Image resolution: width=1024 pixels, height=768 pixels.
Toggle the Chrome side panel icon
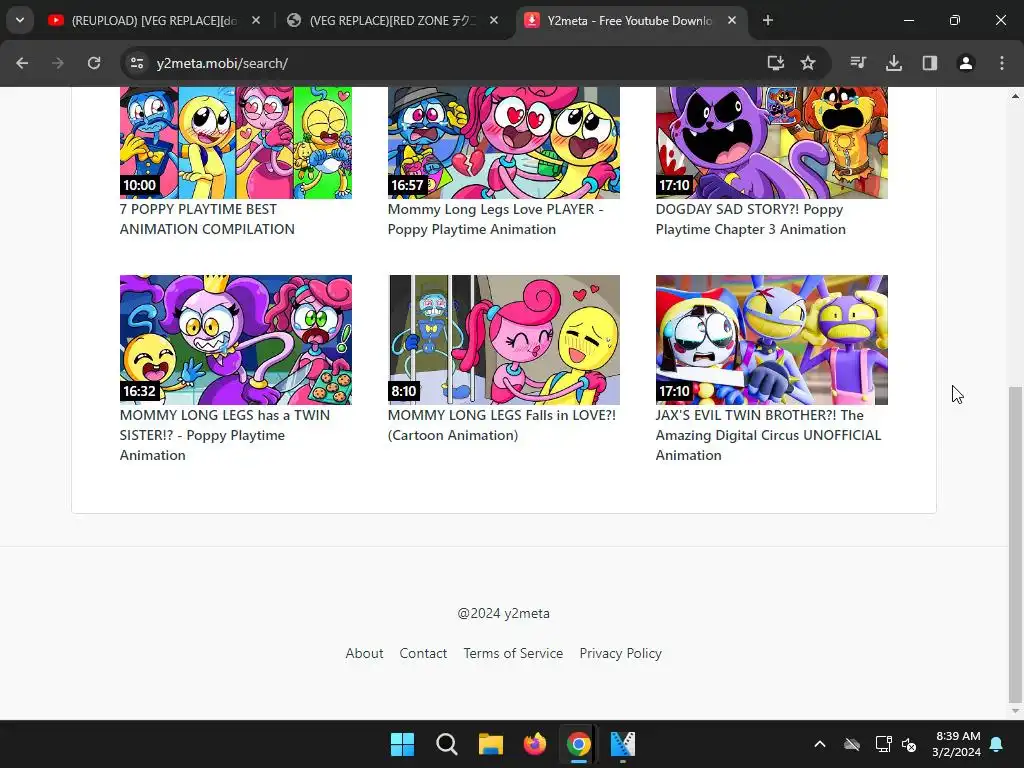click(930, 63)
